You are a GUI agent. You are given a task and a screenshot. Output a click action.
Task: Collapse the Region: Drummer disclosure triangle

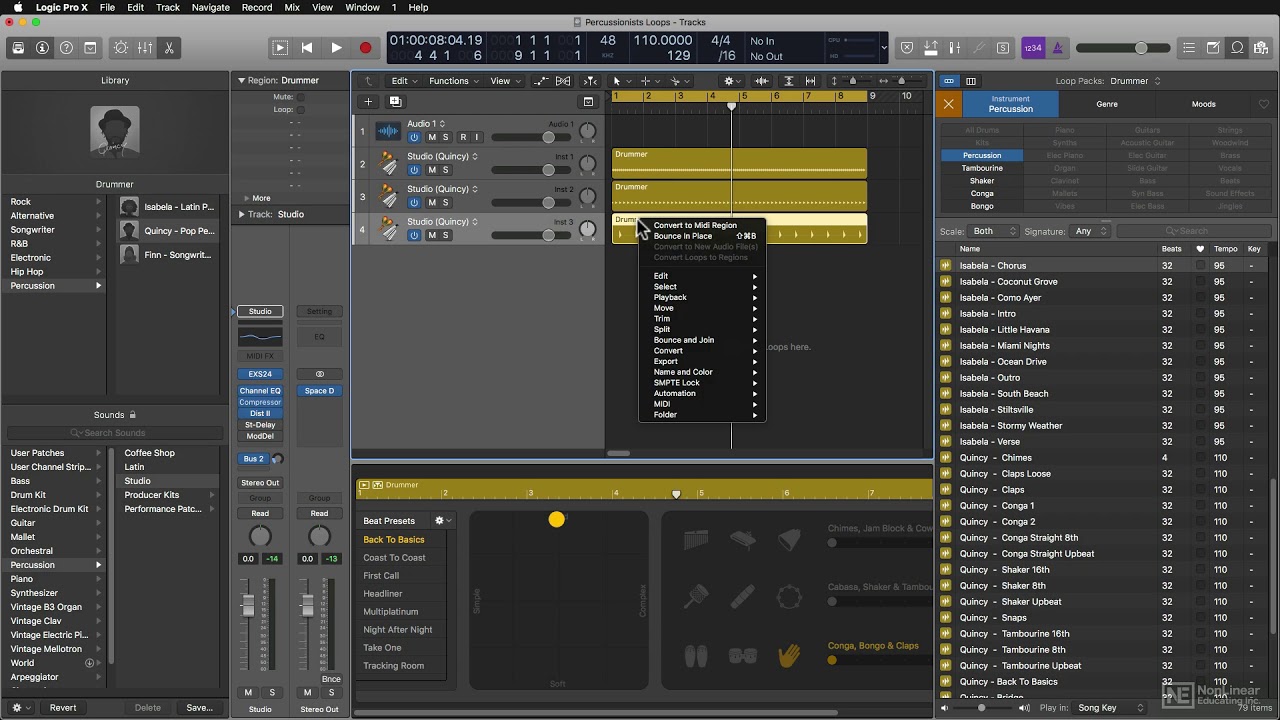pos(241,80)
